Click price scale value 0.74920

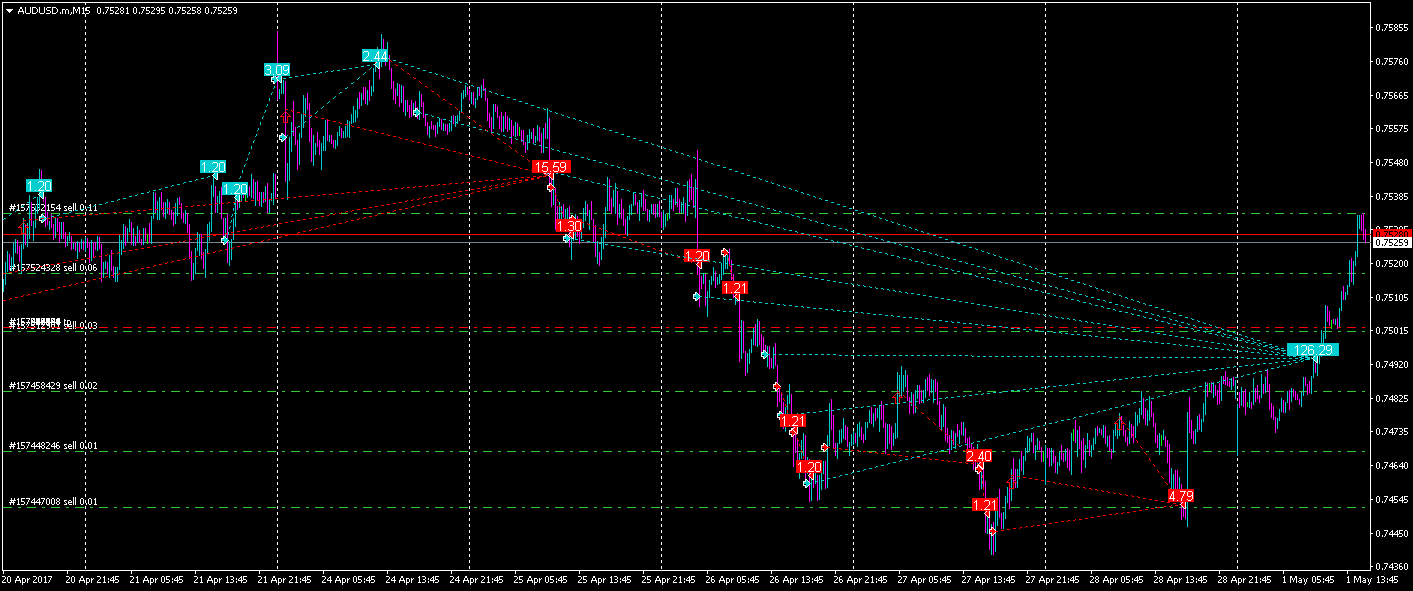[1391, 365]
